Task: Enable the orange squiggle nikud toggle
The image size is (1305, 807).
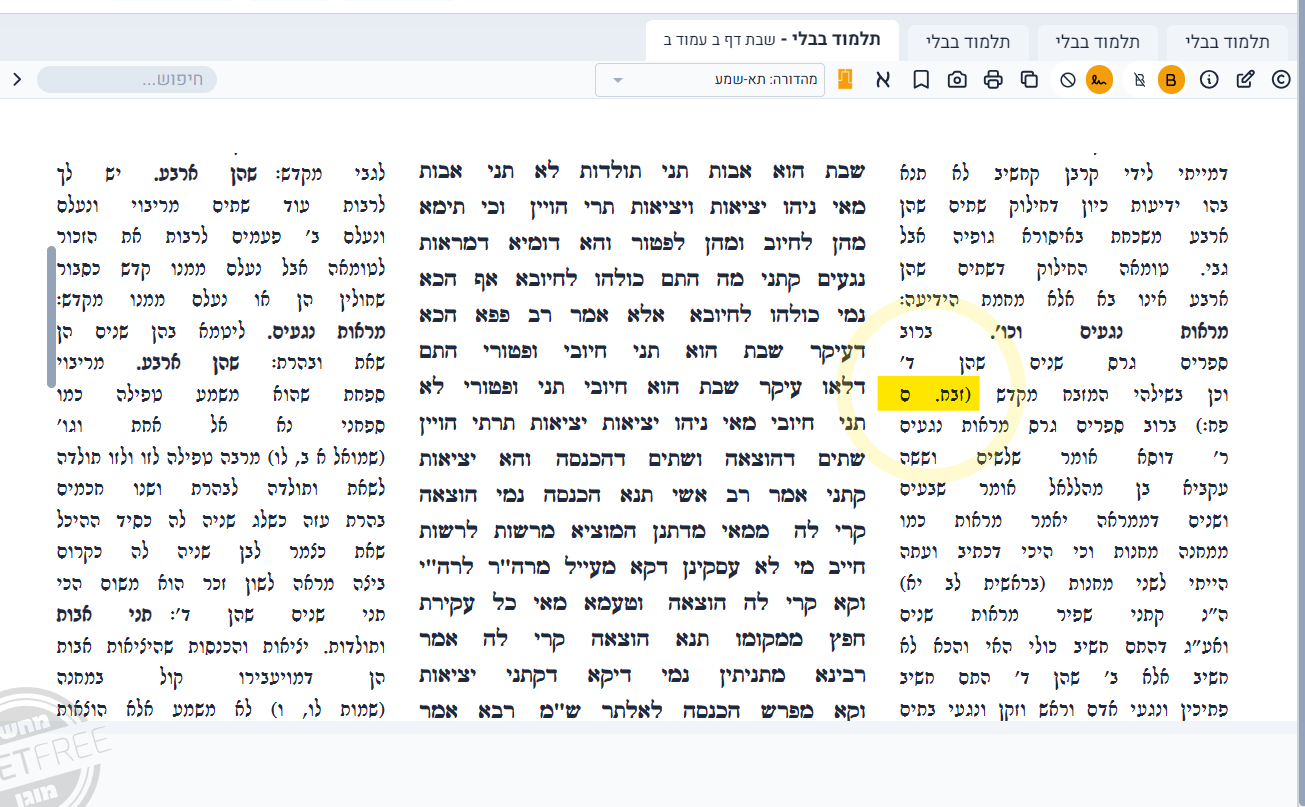Action: pos(1100,80)
